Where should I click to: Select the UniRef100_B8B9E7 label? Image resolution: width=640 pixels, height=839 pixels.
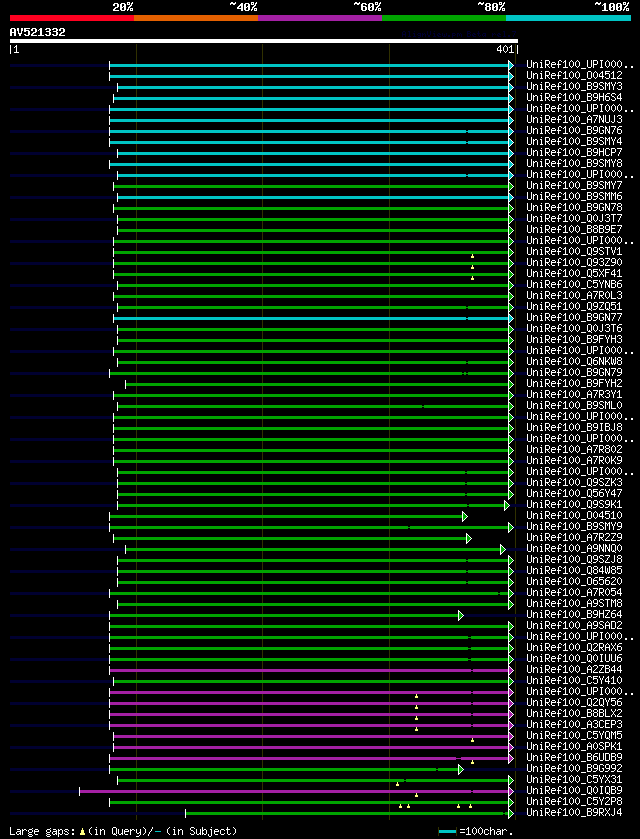point(574,230)
